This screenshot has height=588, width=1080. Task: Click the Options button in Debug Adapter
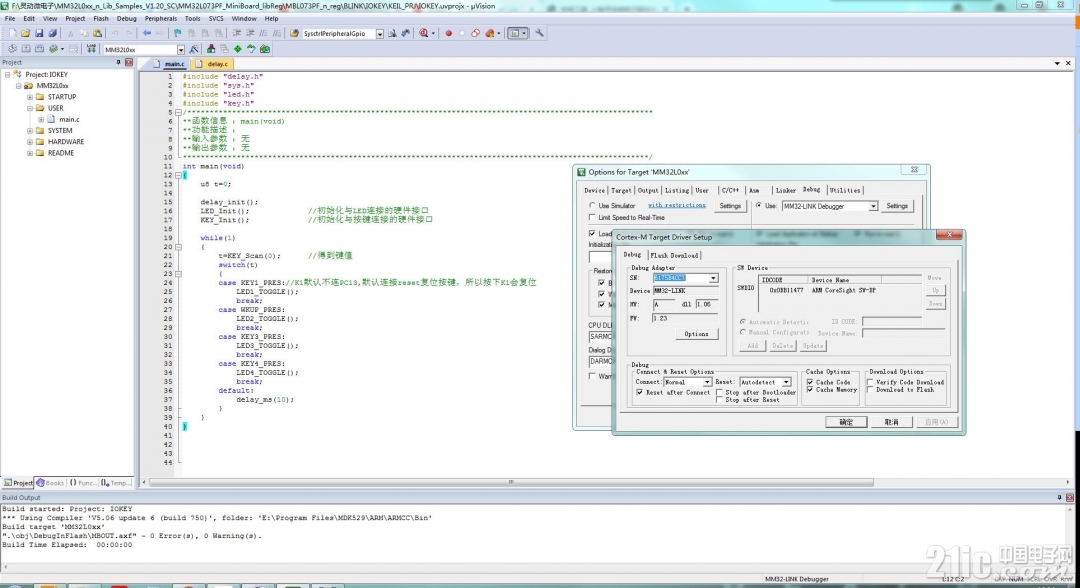tap(696, 334)
